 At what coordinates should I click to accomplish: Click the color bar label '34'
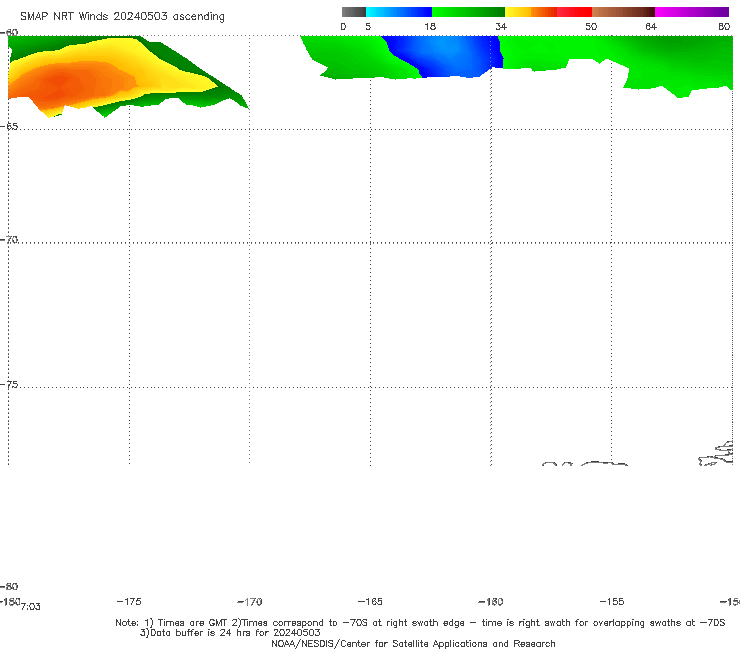point(501,27)
